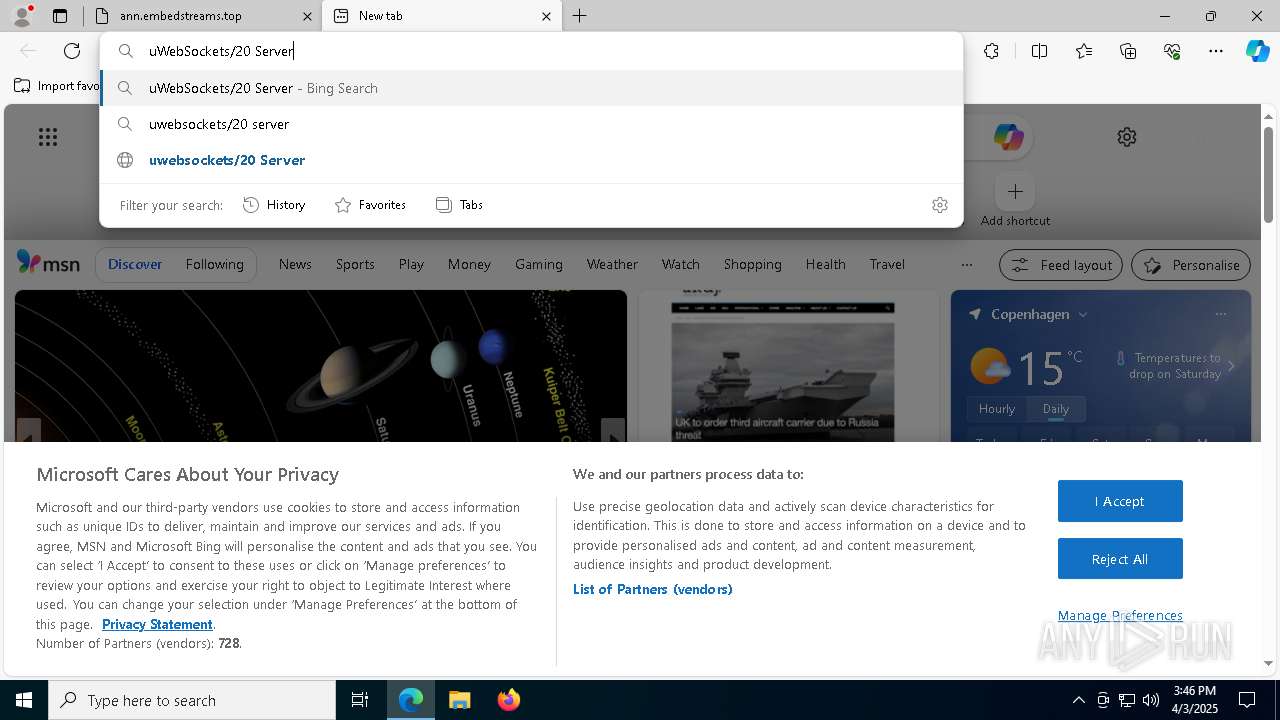Open the Manage Preferences link
This screenshot has height=720, width=1280.
1120,615
